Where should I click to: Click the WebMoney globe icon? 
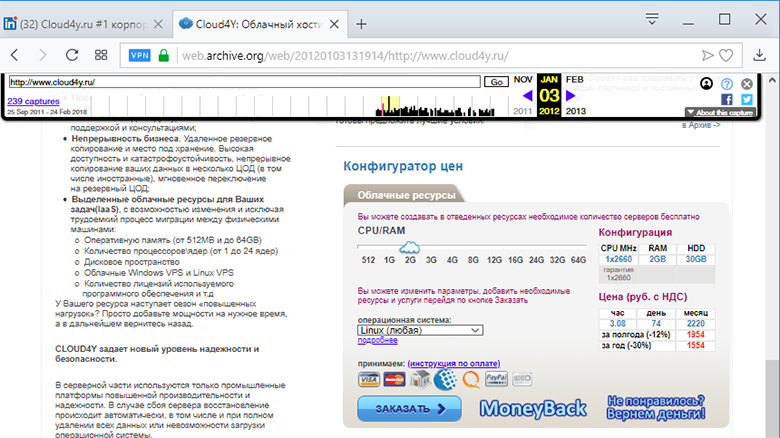[446, 379]
